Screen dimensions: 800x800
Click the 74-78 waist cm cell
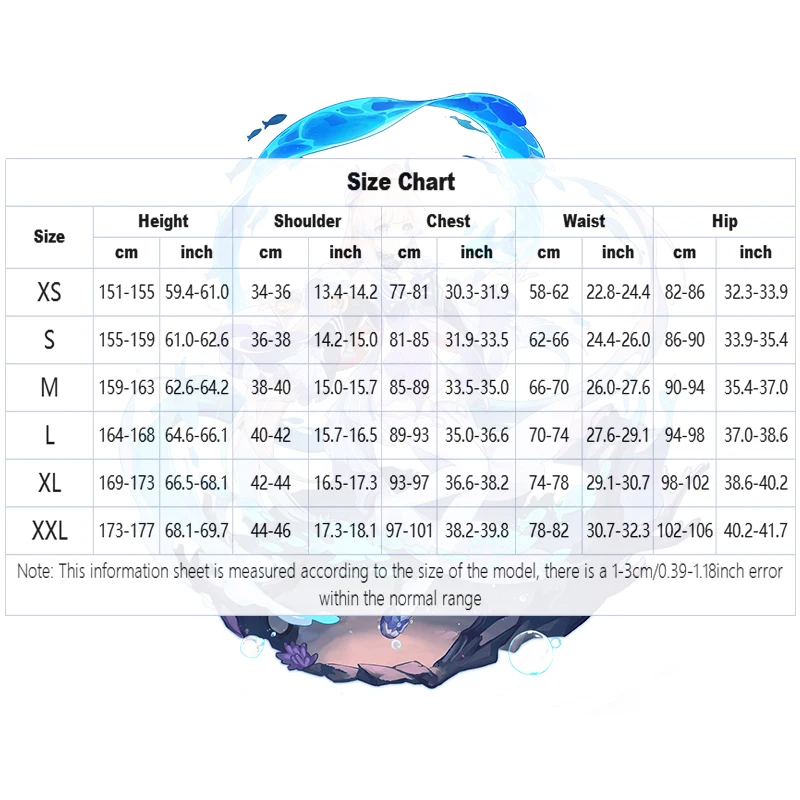pos(548,483)
